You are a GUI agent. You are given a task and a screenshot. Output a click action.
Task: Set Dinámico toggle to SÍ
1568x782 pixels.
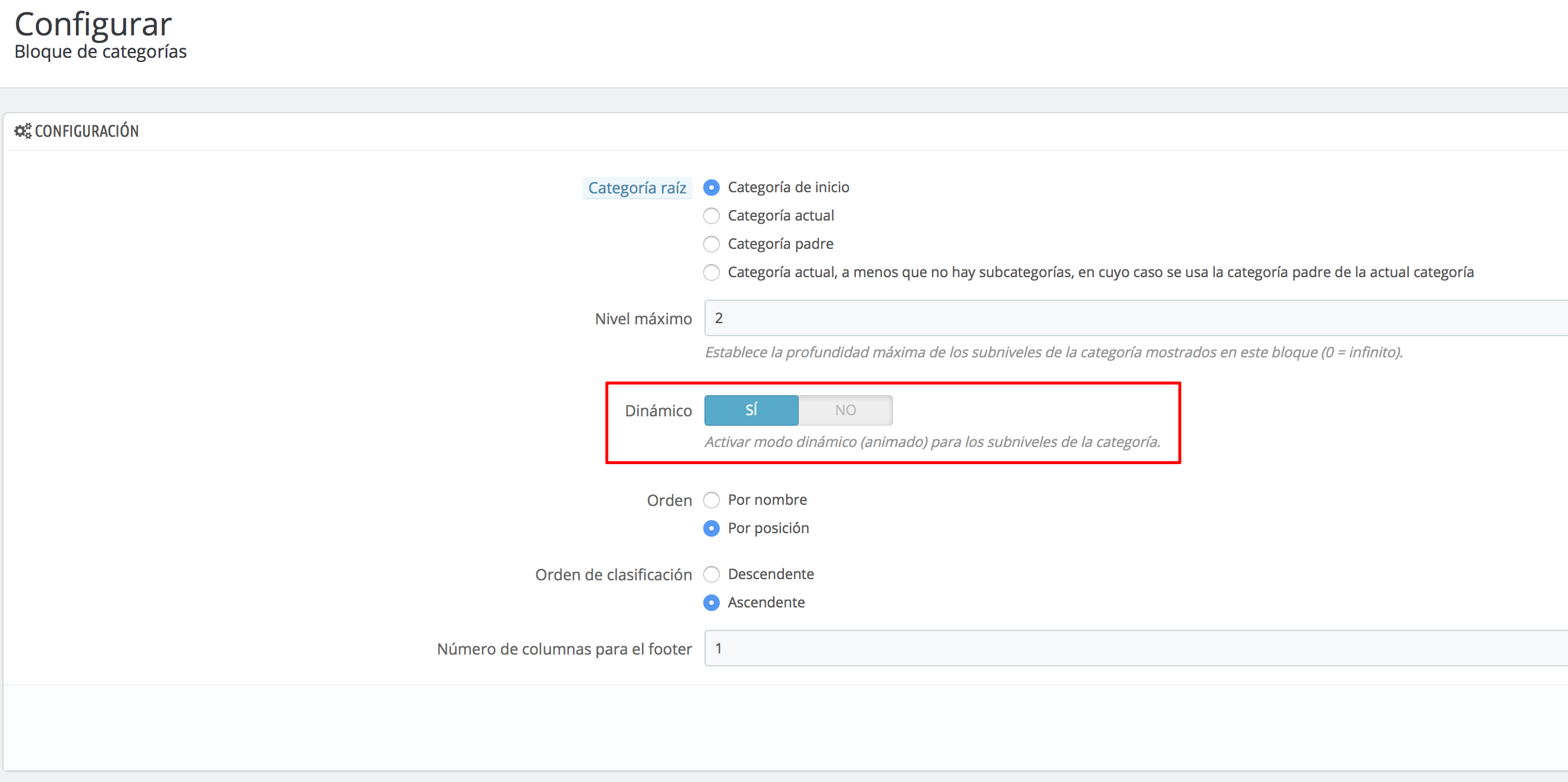pyautogui.click(x=751, y=410)
